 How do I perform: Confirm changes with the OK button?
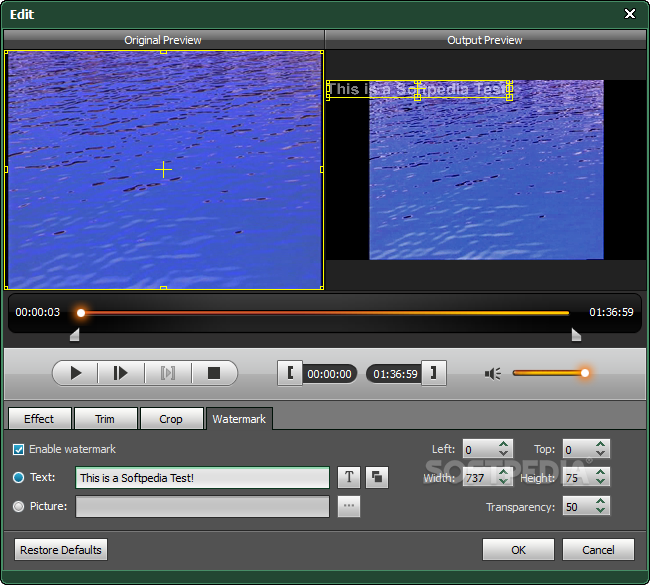518,550
